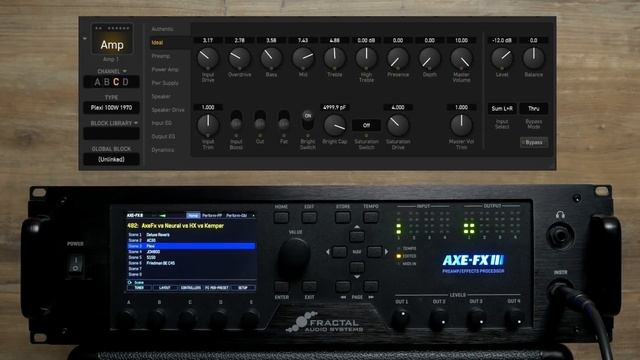Viewport: 640px width, 360px height.
Task: Click the NAV left button
Action: point(339,252)
